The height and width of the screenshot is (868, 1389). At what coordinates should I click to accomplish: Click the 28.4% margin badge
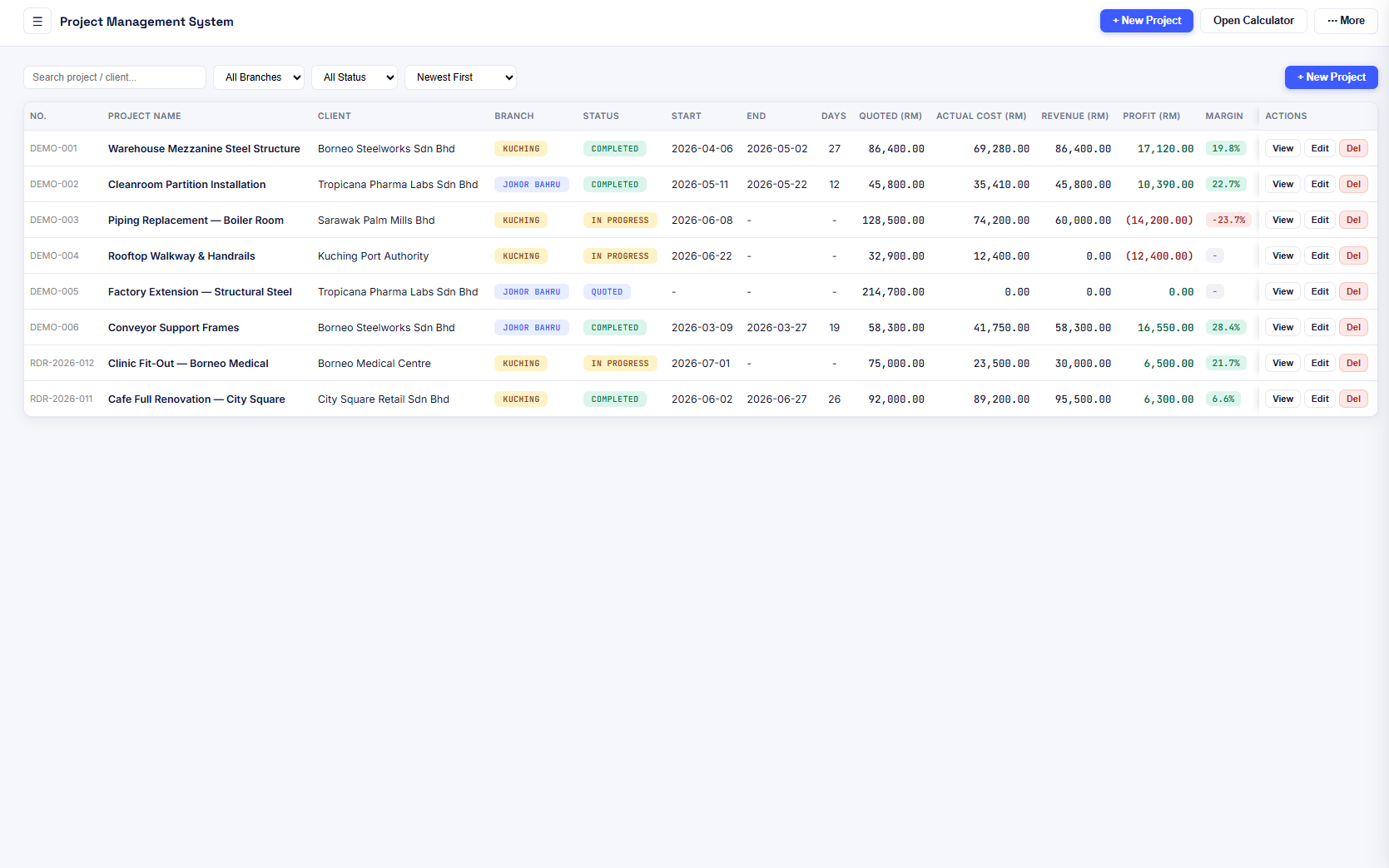point(1226,328)
